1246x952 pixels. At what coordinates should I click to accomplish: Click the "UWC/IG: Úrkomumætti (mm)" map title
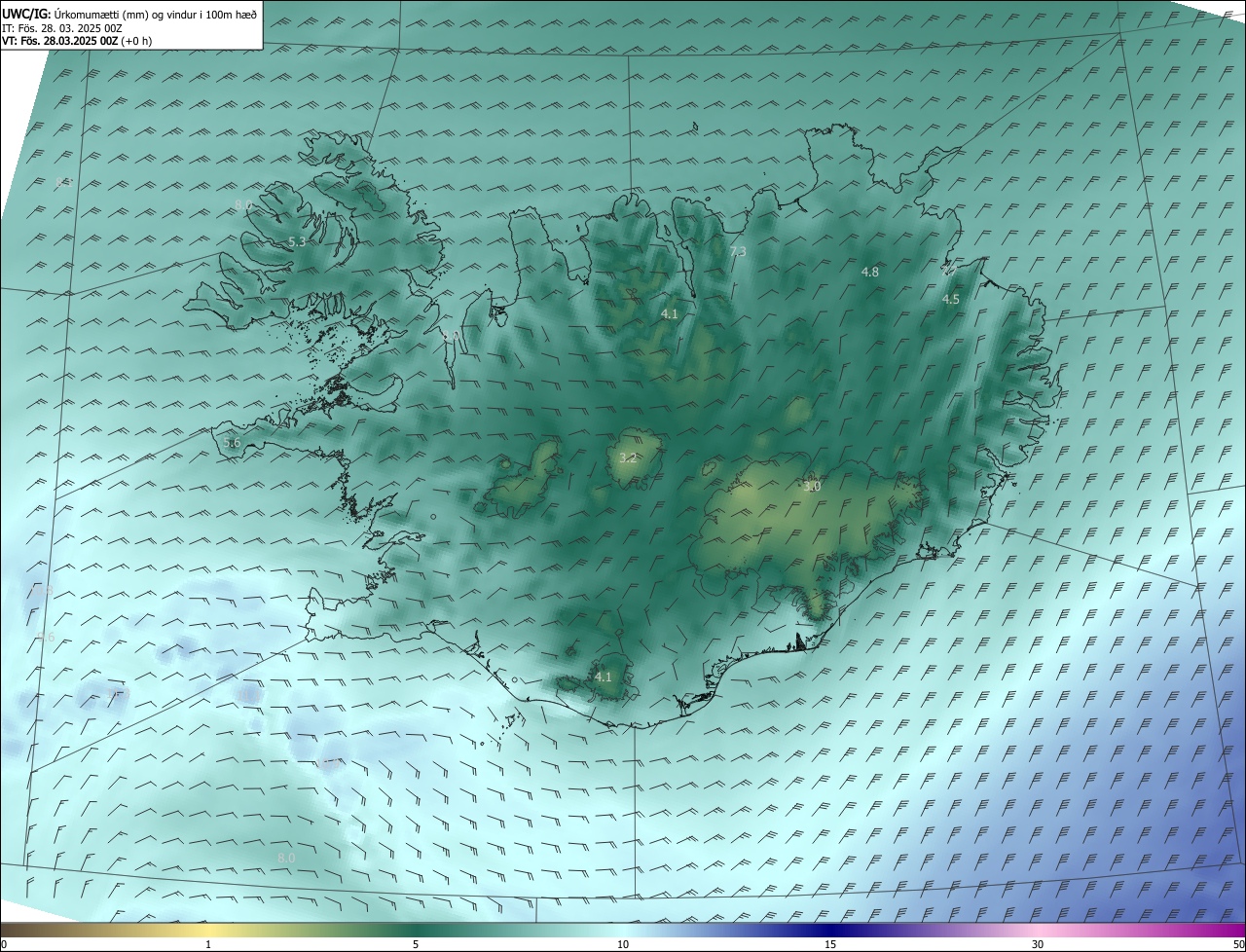[x=129, y=15]
